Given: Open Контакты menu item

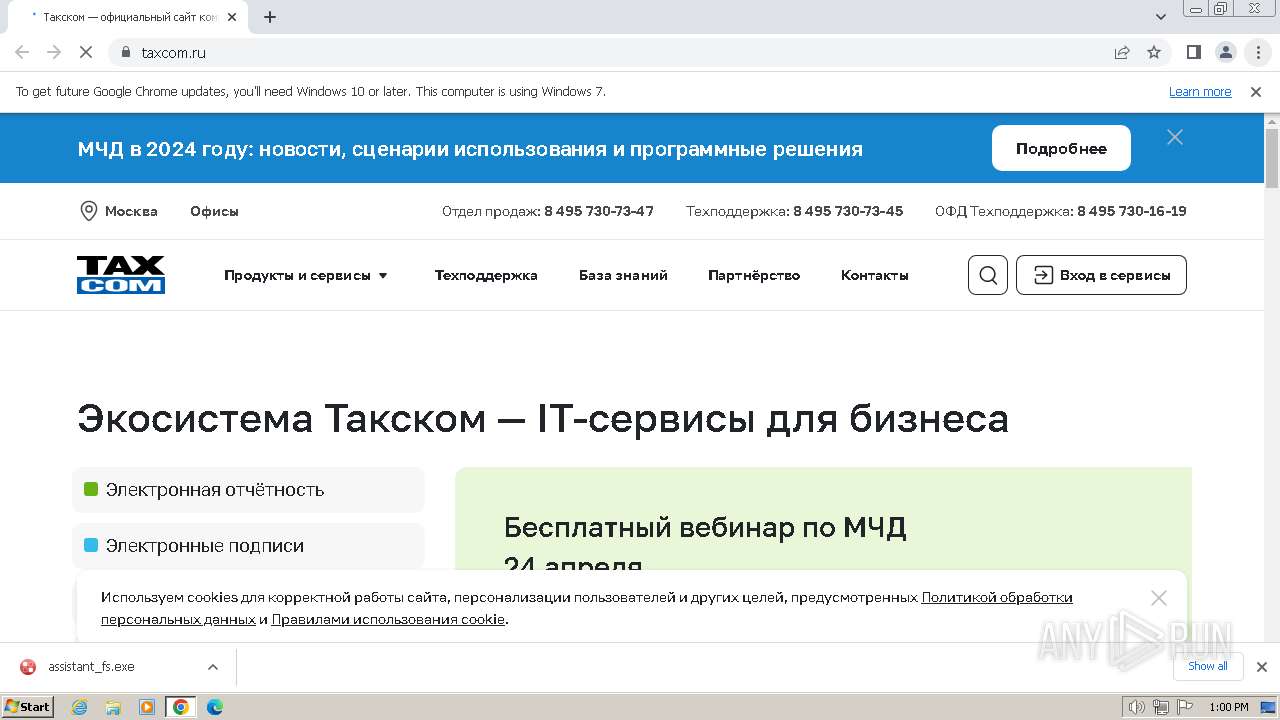Looking at the screenshot, I should tap(874, 275).
